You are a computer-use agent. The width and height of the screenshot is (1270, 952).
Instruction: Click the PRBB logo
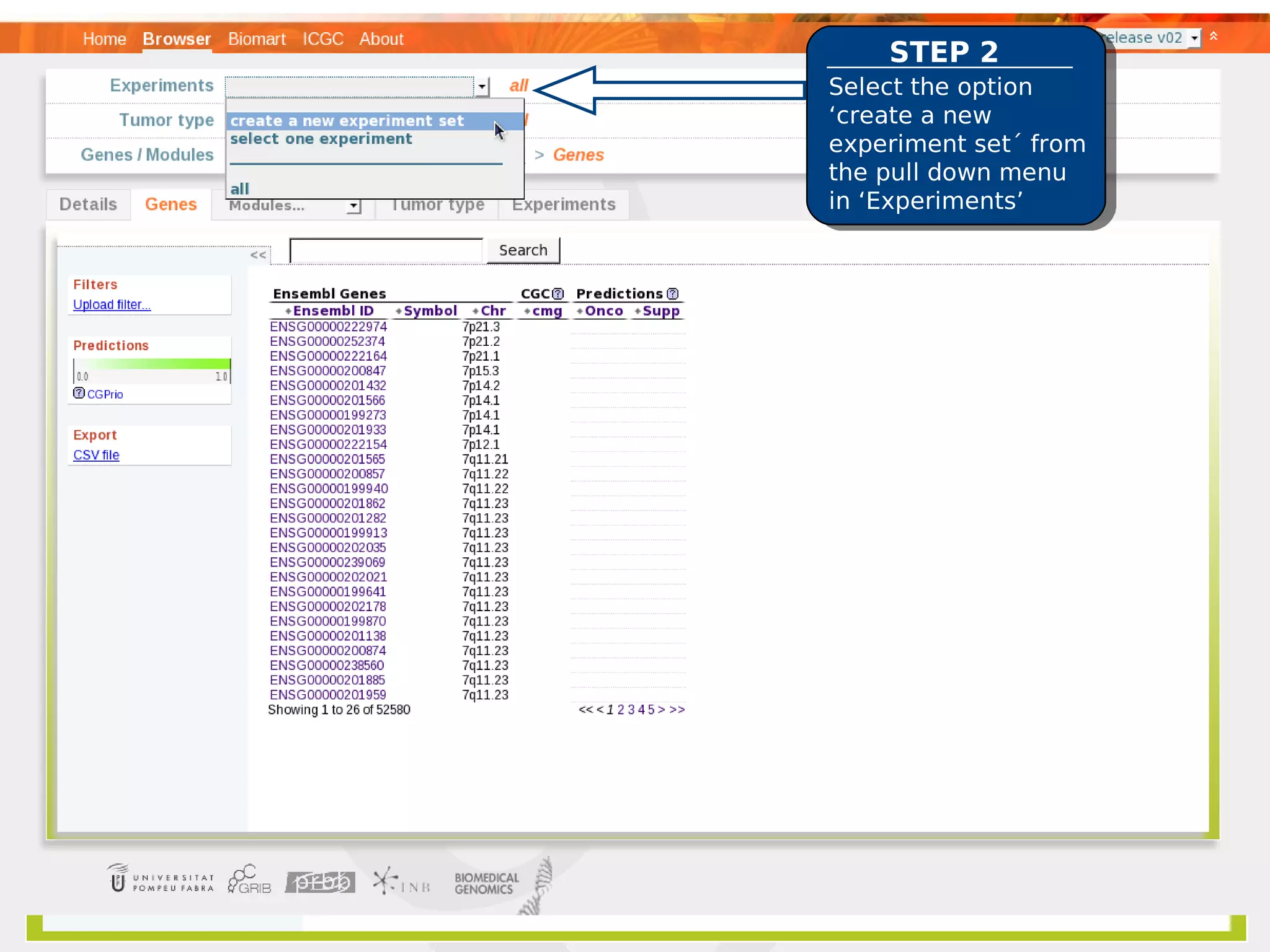(320, 882)
